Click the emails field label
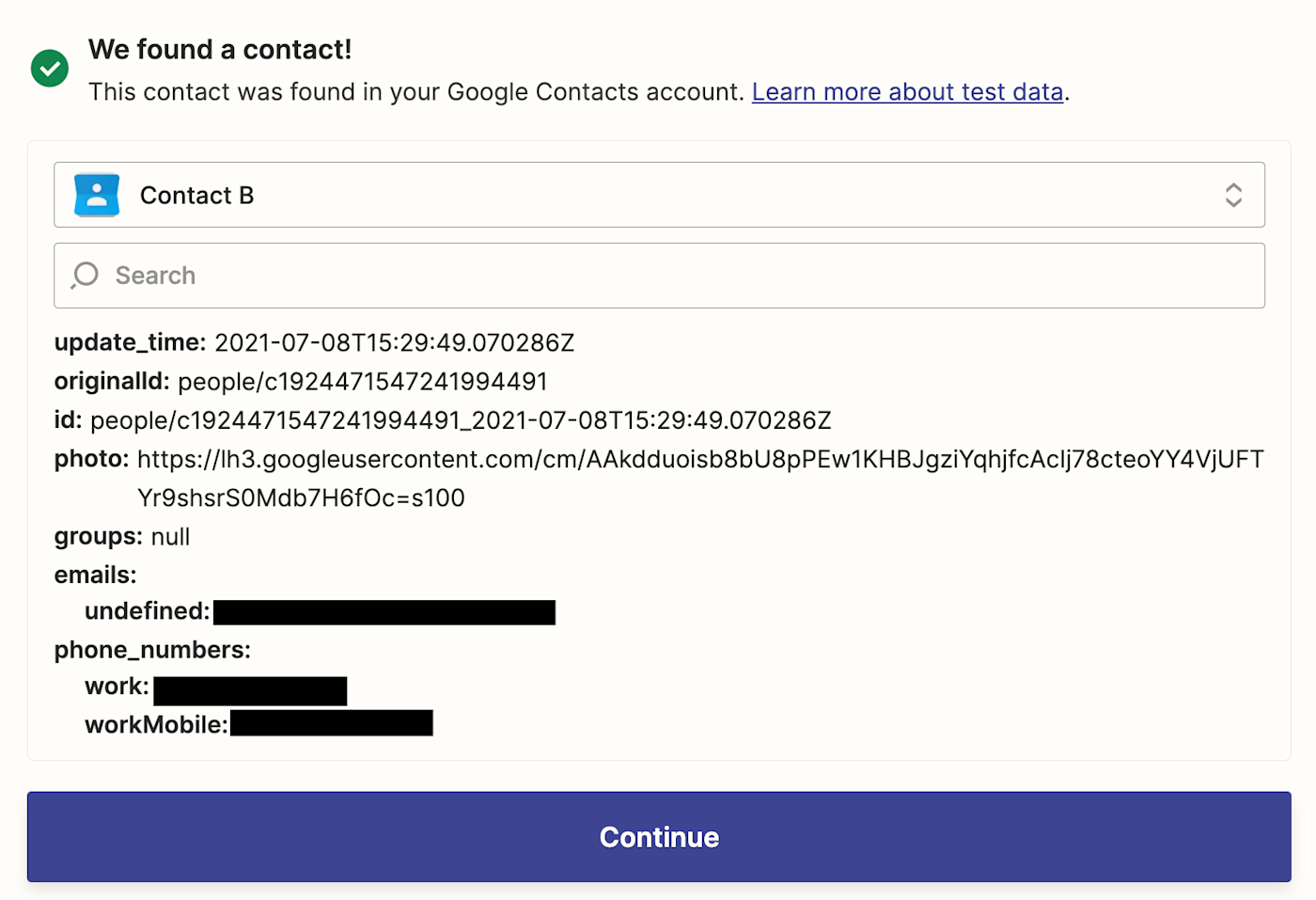 tap(95, 575)
